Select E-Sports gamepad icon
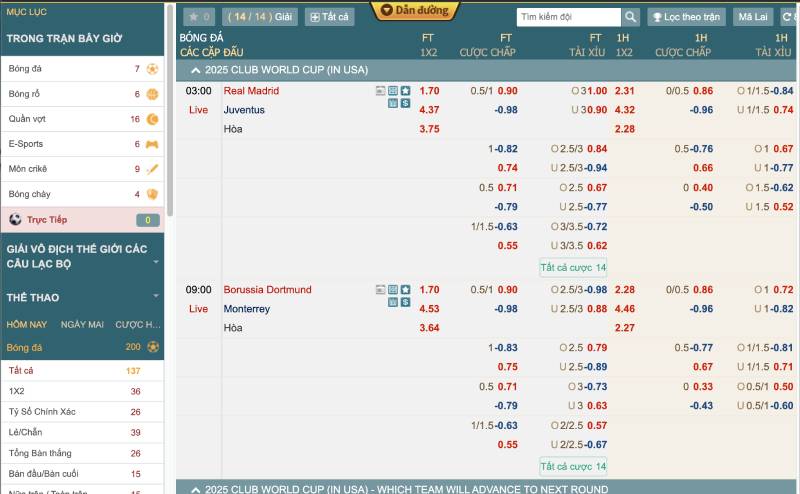Image resolution: width=800 pixels, height=494 pixels. 152,144
